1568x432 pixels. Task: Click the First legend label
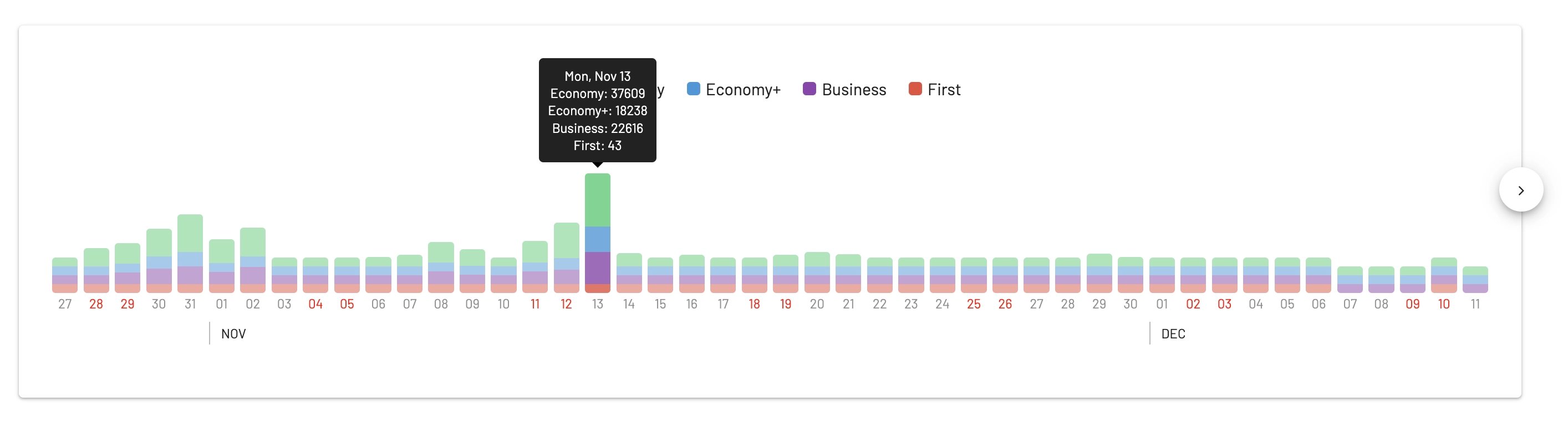944,89
